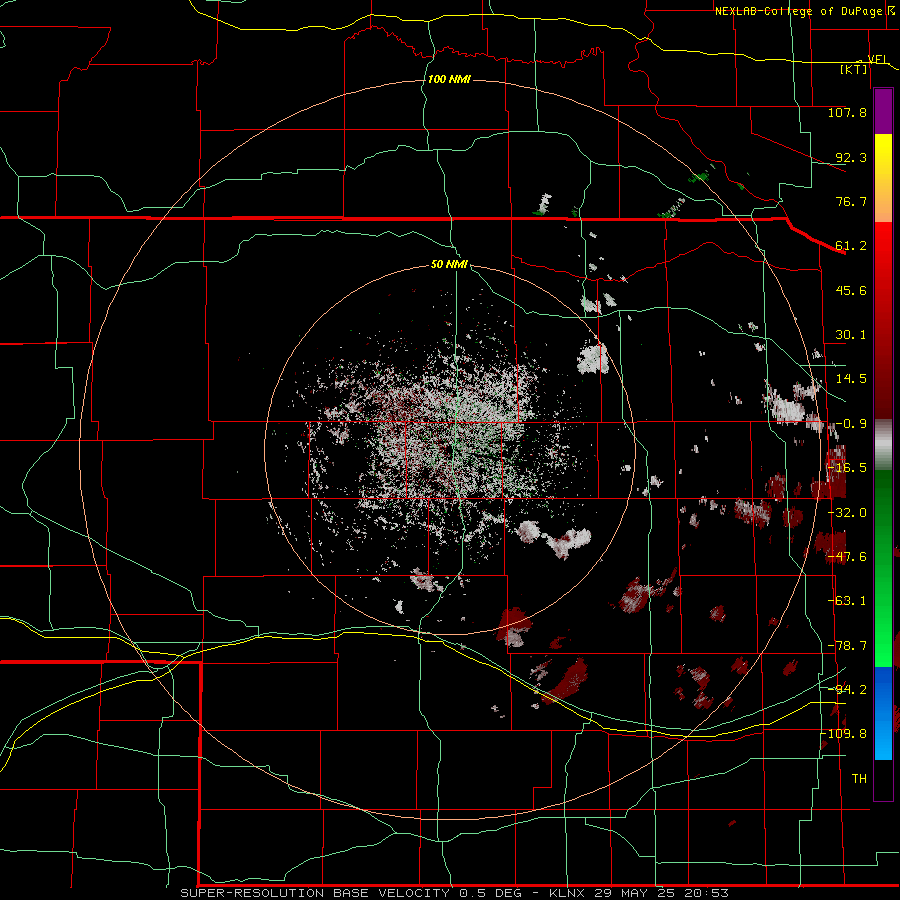Click the NEXLAB-College of DuPage label

(x=798, y=11)
